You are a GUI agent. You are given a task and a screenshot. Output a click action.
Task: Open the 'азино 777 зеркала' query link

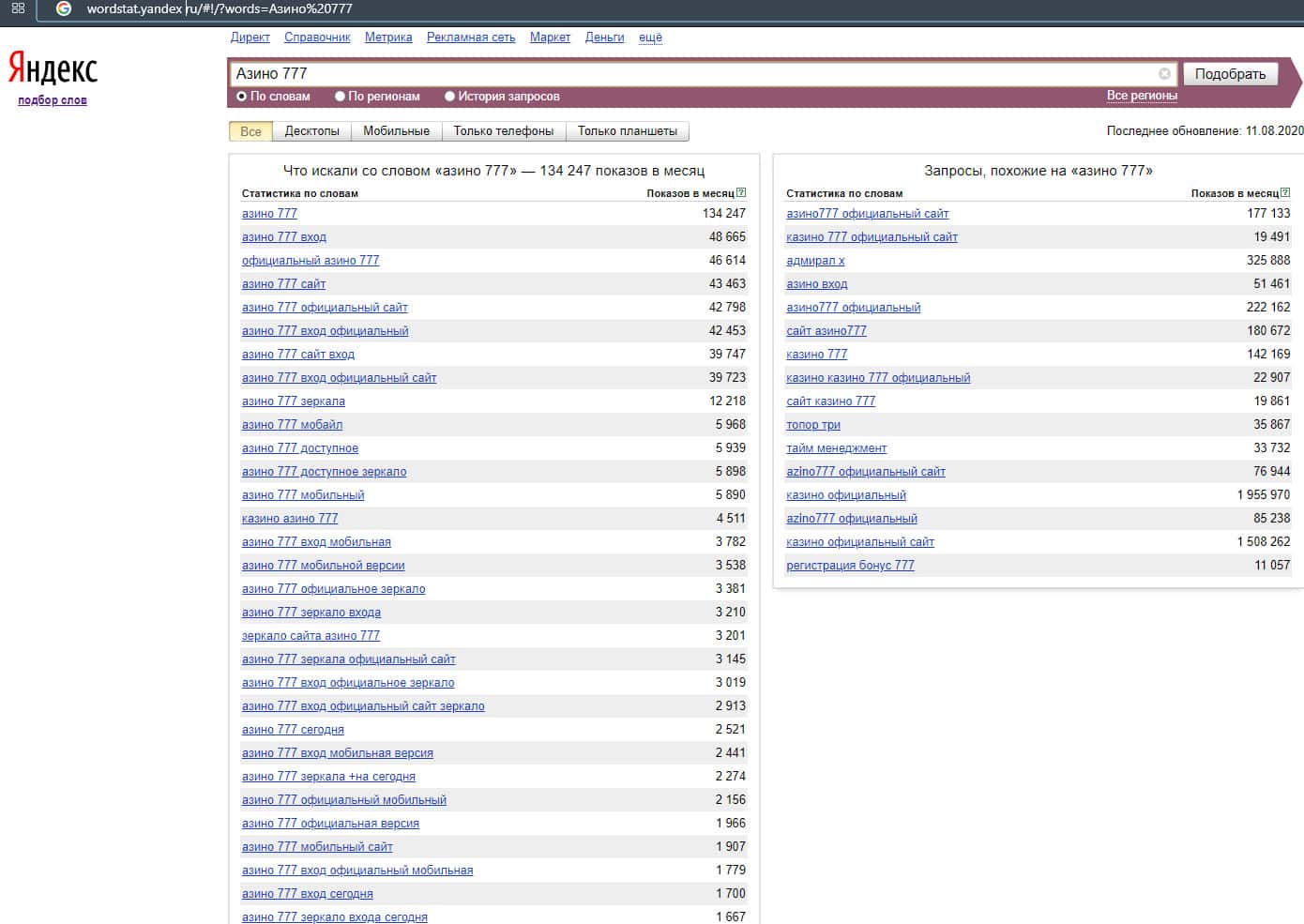[x=294, y=401]
